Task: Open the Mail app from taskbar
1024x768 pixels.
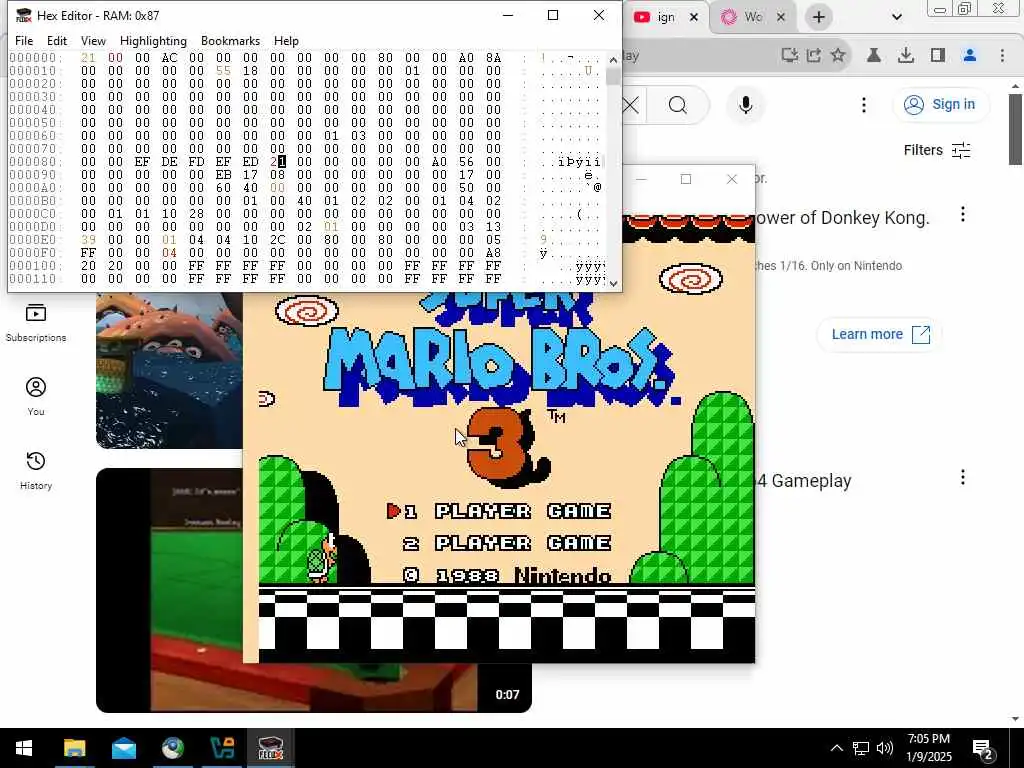Action: tap(123, 748)
